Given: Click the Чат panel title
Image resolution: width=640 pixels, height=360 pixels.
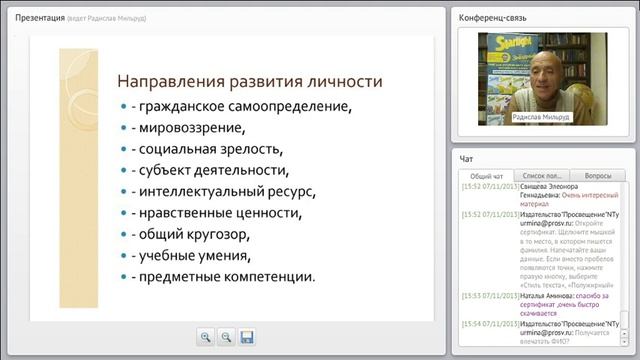Looking at the screenshot, I should 466,159.
